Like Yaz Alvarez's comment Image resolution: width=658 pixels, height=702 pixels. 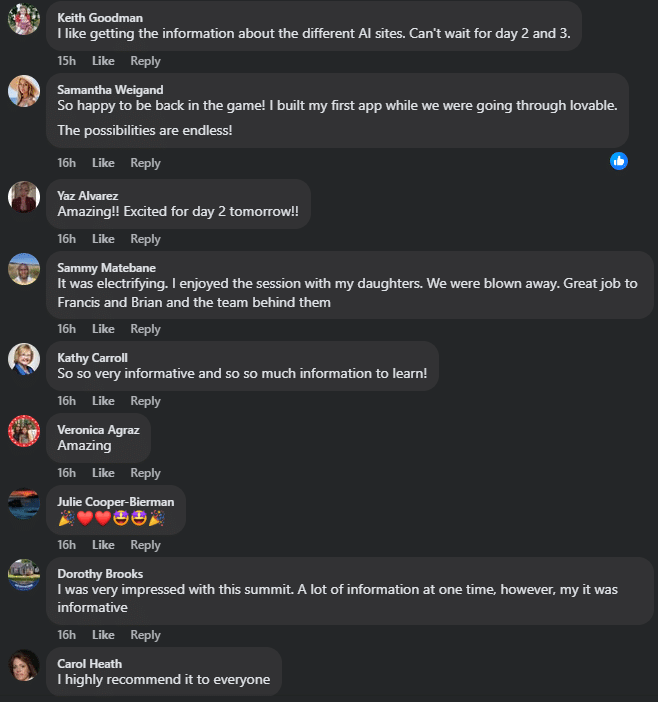click(x=103, y=239)
